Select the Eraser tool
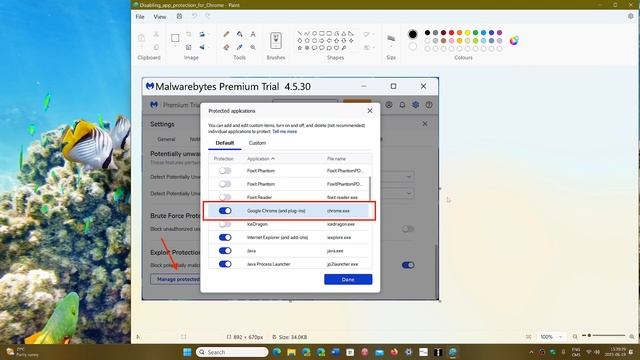Viewport: 640px width, 360px height. pos(226,47)
